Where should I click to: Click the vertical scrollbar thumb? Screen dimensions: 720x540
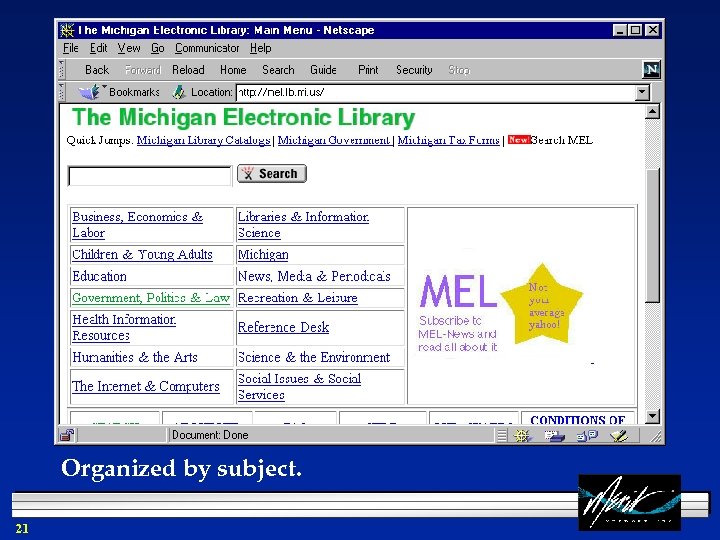pos(652,236)
